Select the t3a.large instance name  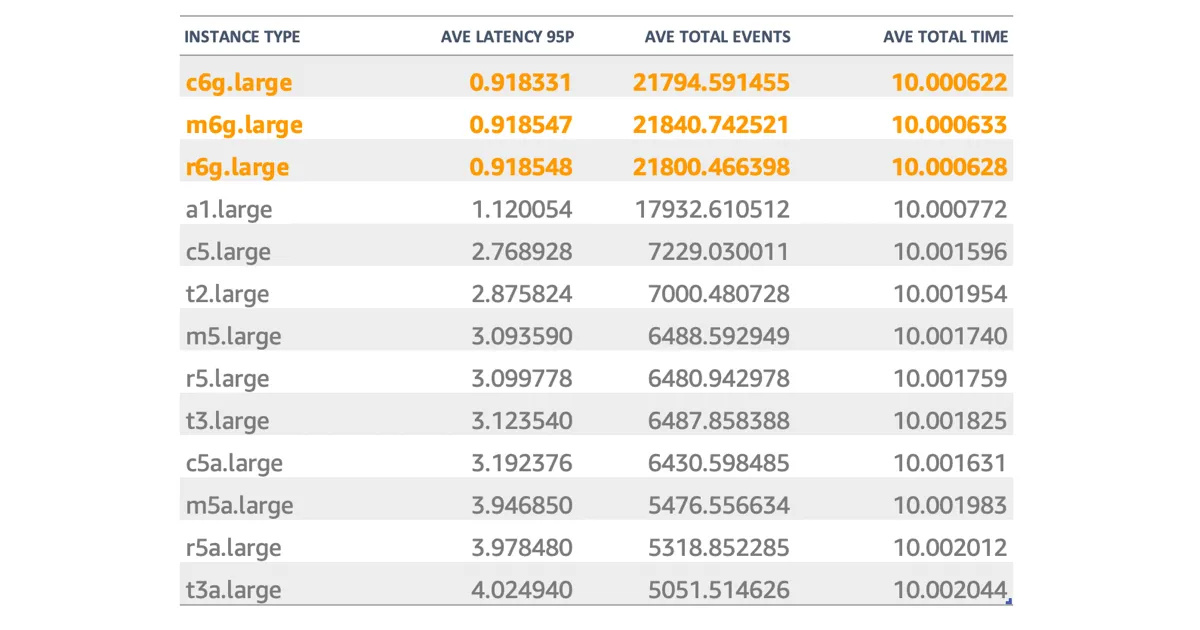click(x=233, y=590)
